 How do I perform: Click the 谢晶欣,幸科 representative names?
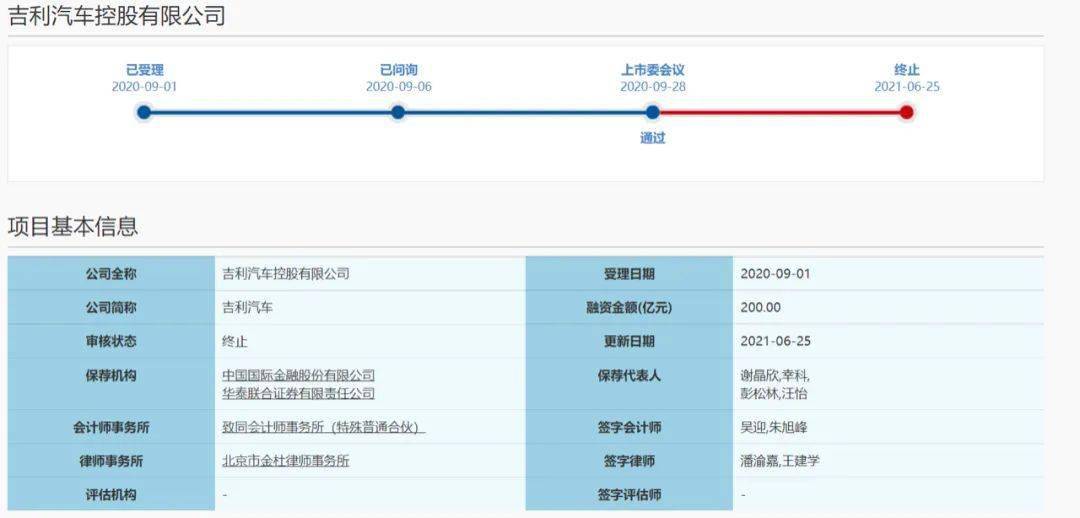[775, 376]
